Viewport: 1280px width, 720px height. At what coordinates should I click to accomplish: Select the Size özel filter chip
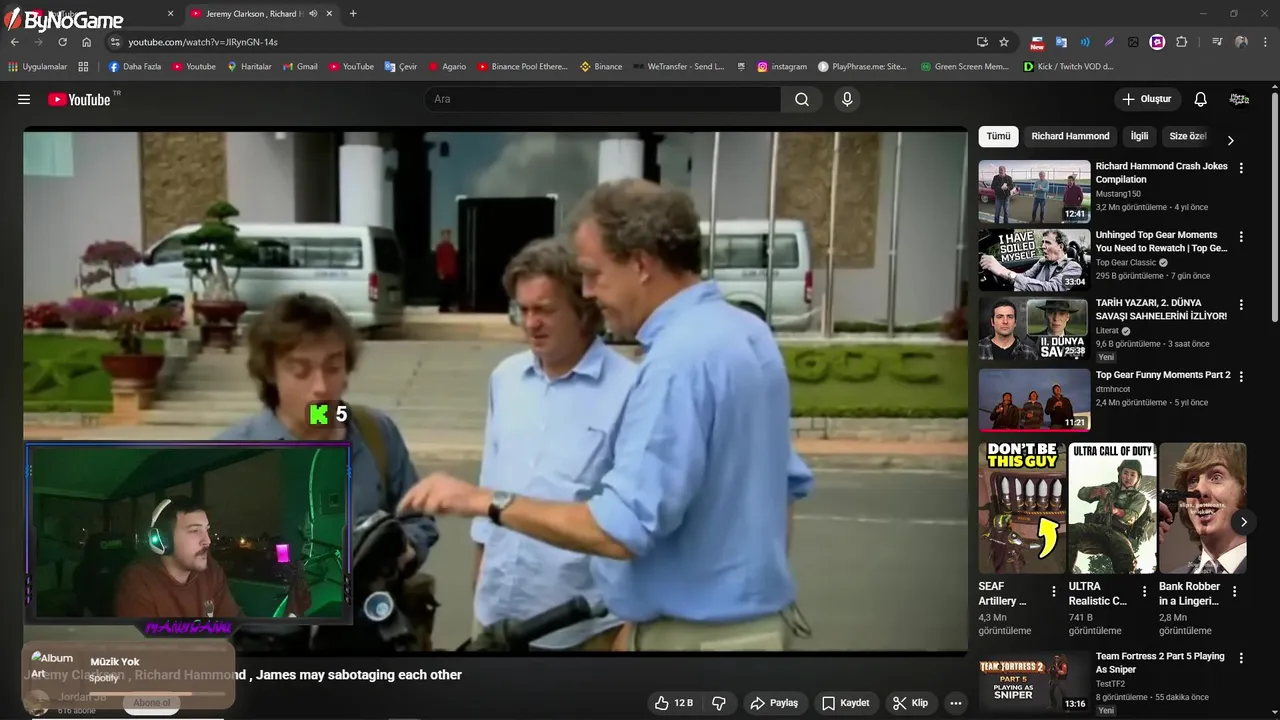[x=1188, y=136]
